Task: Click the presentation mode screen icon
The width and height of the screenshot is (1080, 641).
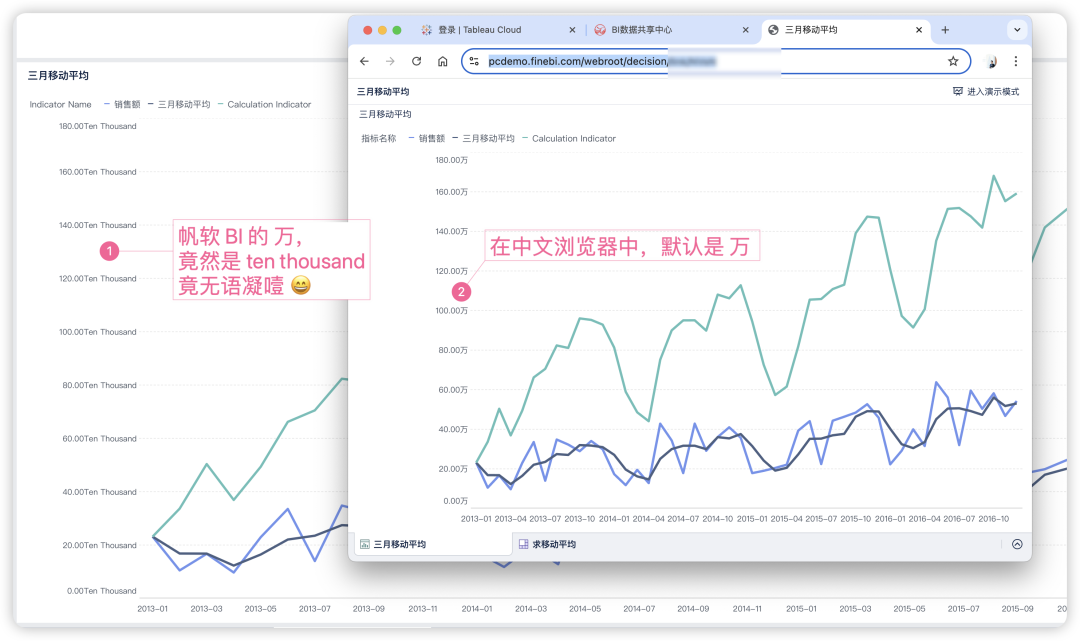Action: coord(957,92)
